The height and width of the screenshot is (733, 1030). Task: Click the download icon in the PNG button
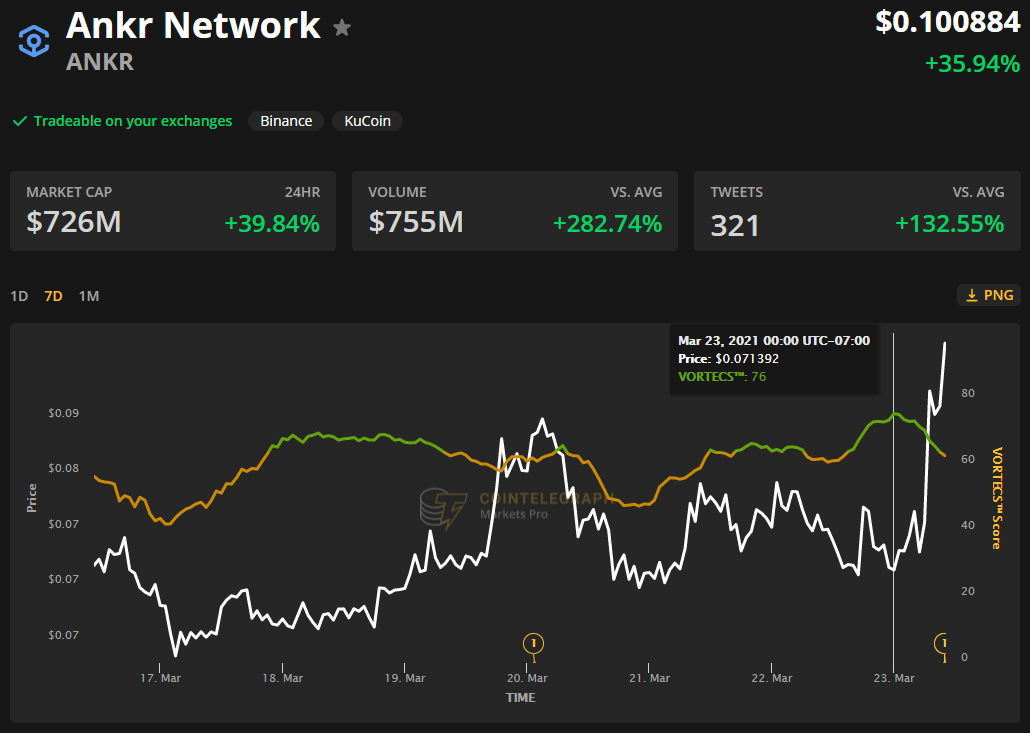[x=972, y=296]
